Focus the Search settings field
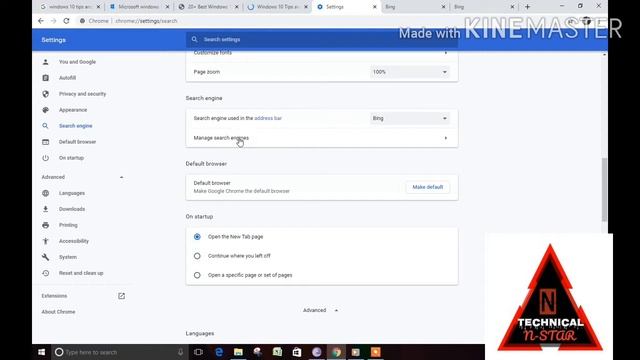640x360 pixels. click(322, 40)
